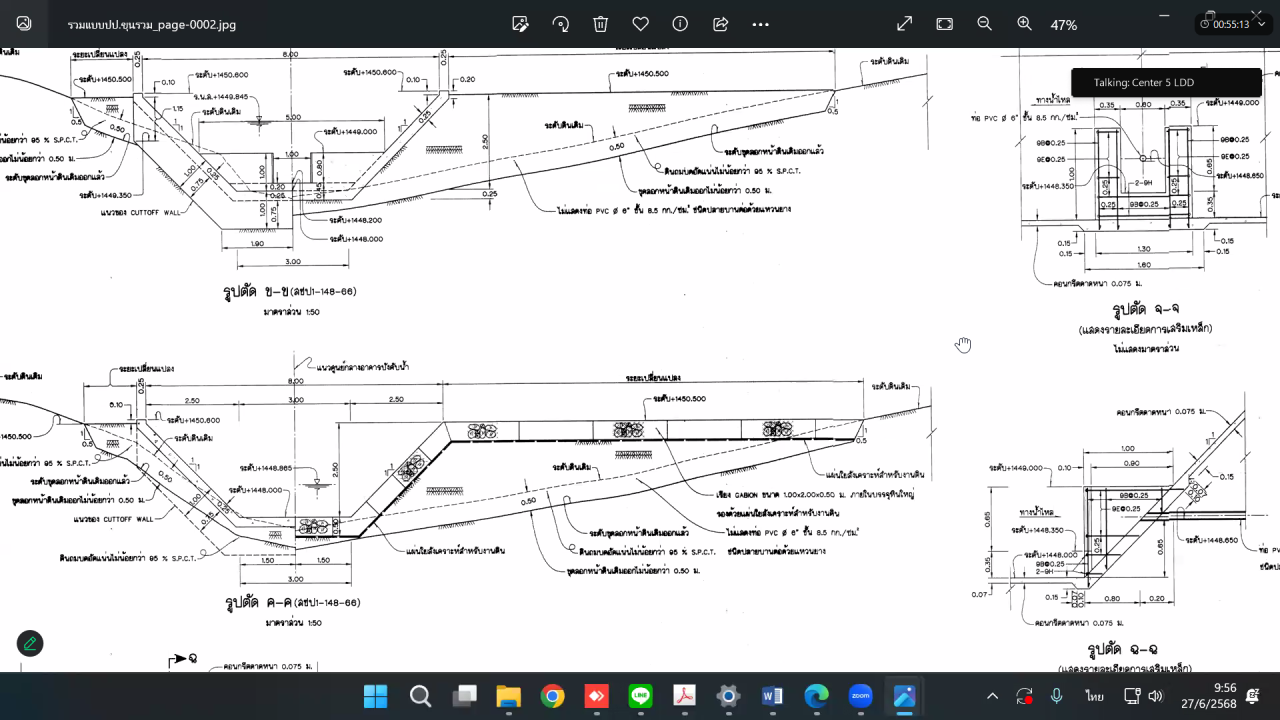Expand the Zoom meeting timer dropdown

[x=1261, y=24]
